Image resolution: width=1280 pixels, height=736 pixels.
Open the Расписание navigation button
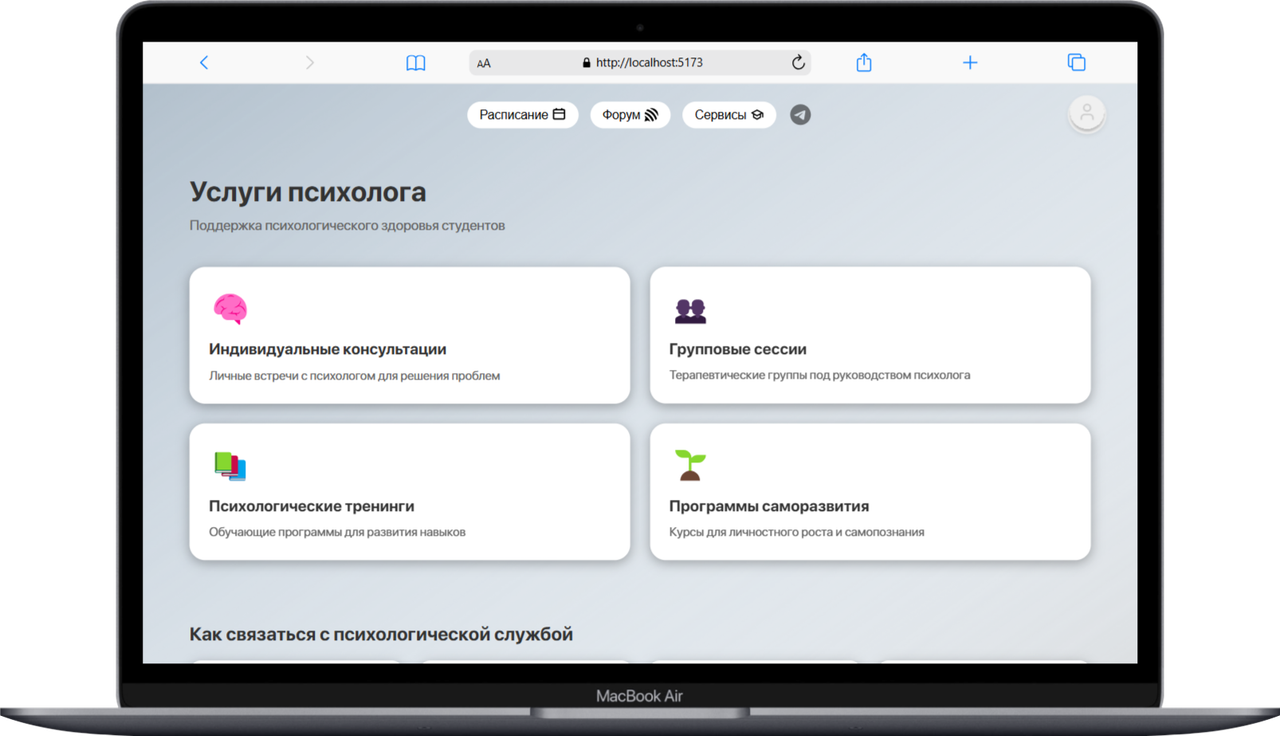pos(523,115)
